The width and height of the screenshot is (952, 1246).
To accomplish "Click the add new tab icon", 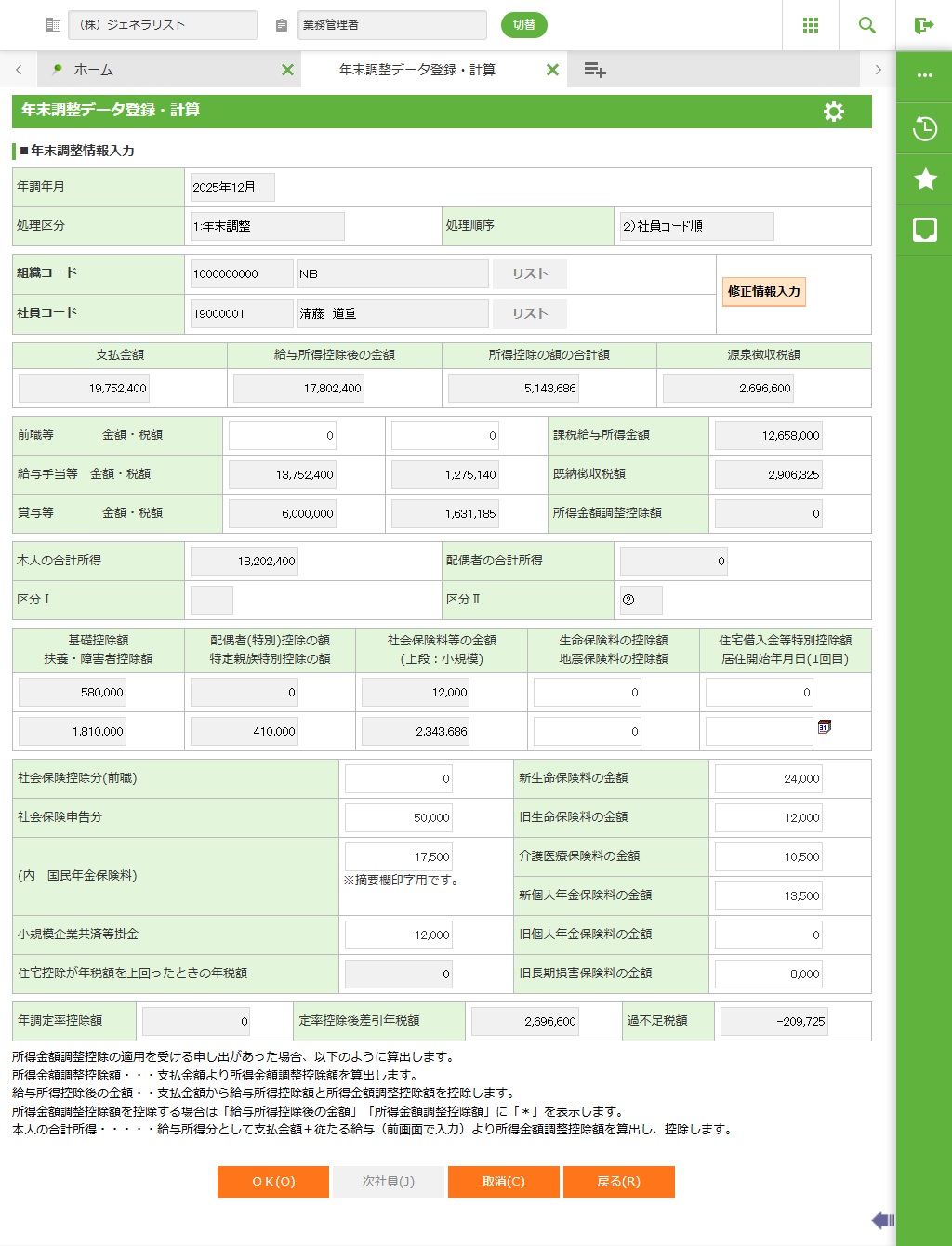I will [x=595, y=70].
